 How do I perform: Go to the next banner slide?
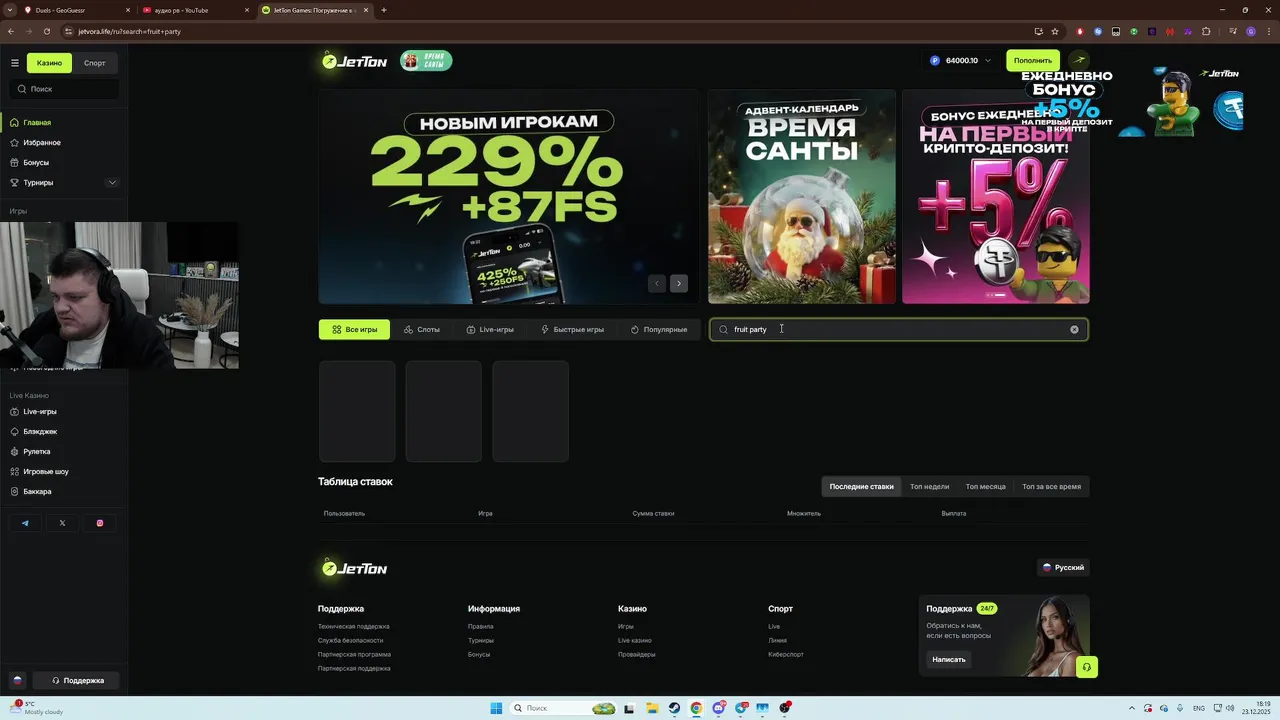679,283
